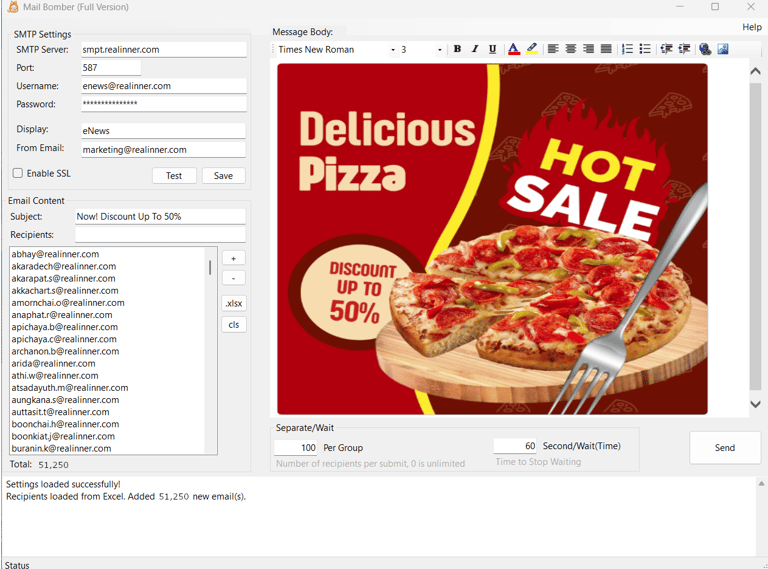The image size is (768, 569).
Task: Click the Username field
Action: click(164, 86)
